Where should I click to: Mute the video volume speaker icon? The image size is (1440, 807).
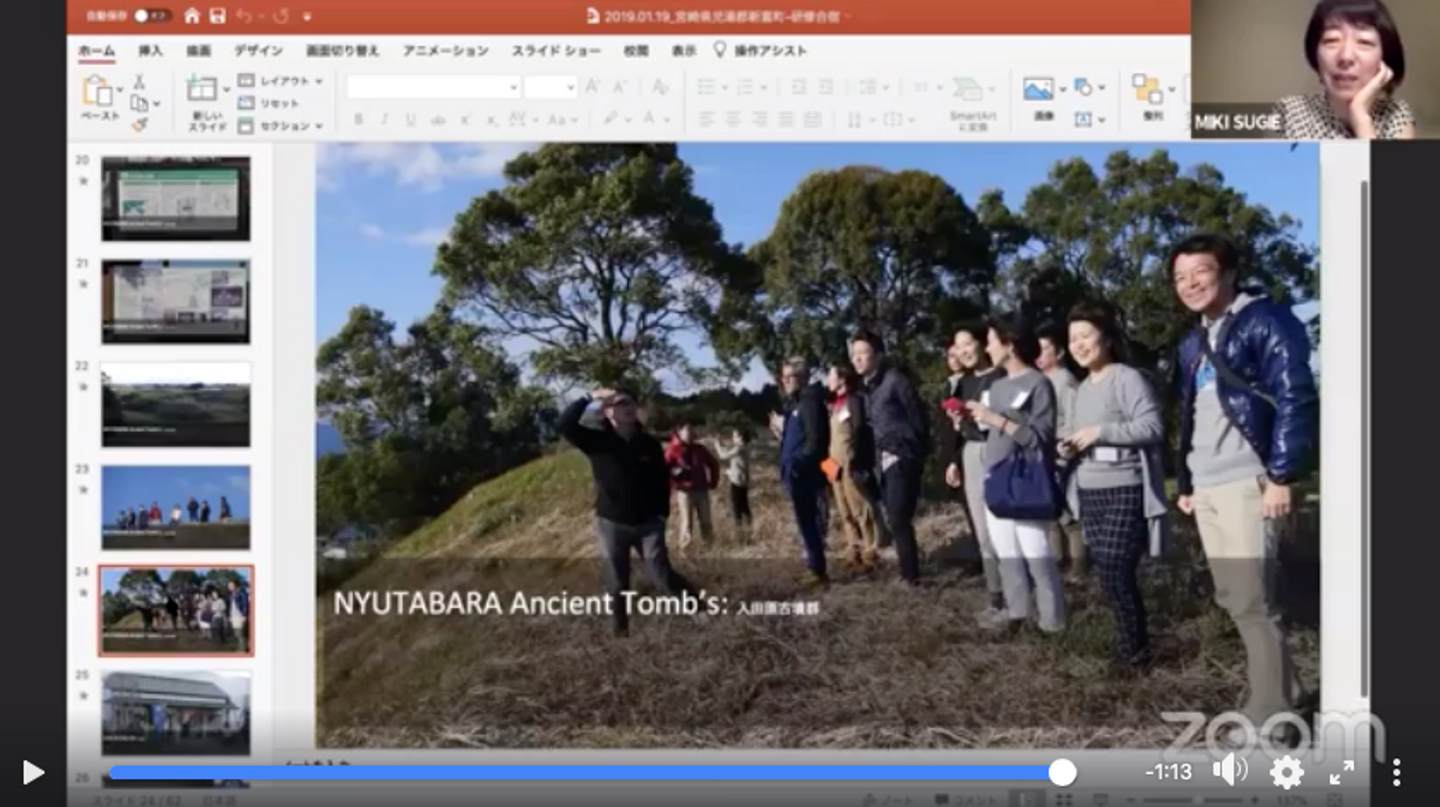click(x=1229, y=770)
